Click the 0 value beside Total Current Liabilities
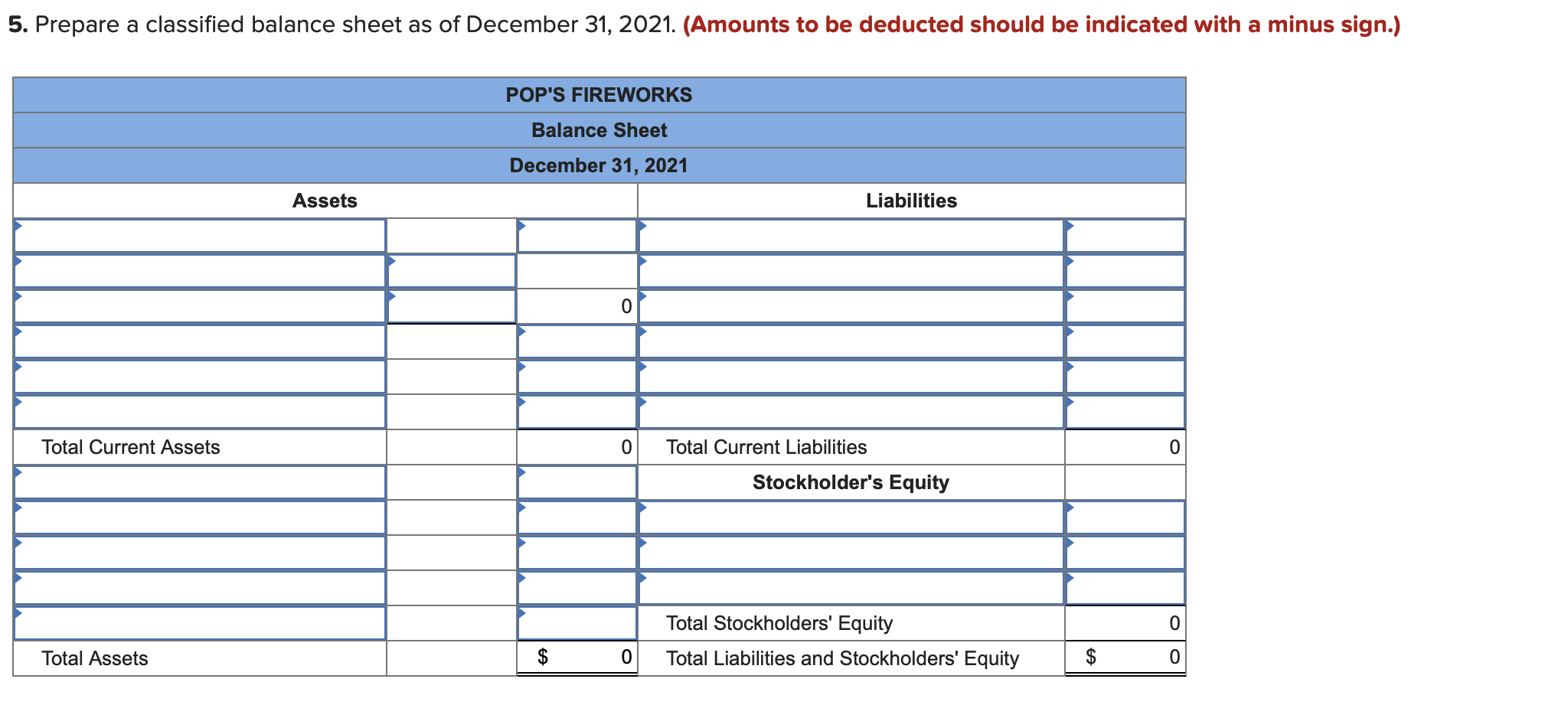Image resolution: width=1568 pixels, height=718 pixels. (x=1125, y=447)
